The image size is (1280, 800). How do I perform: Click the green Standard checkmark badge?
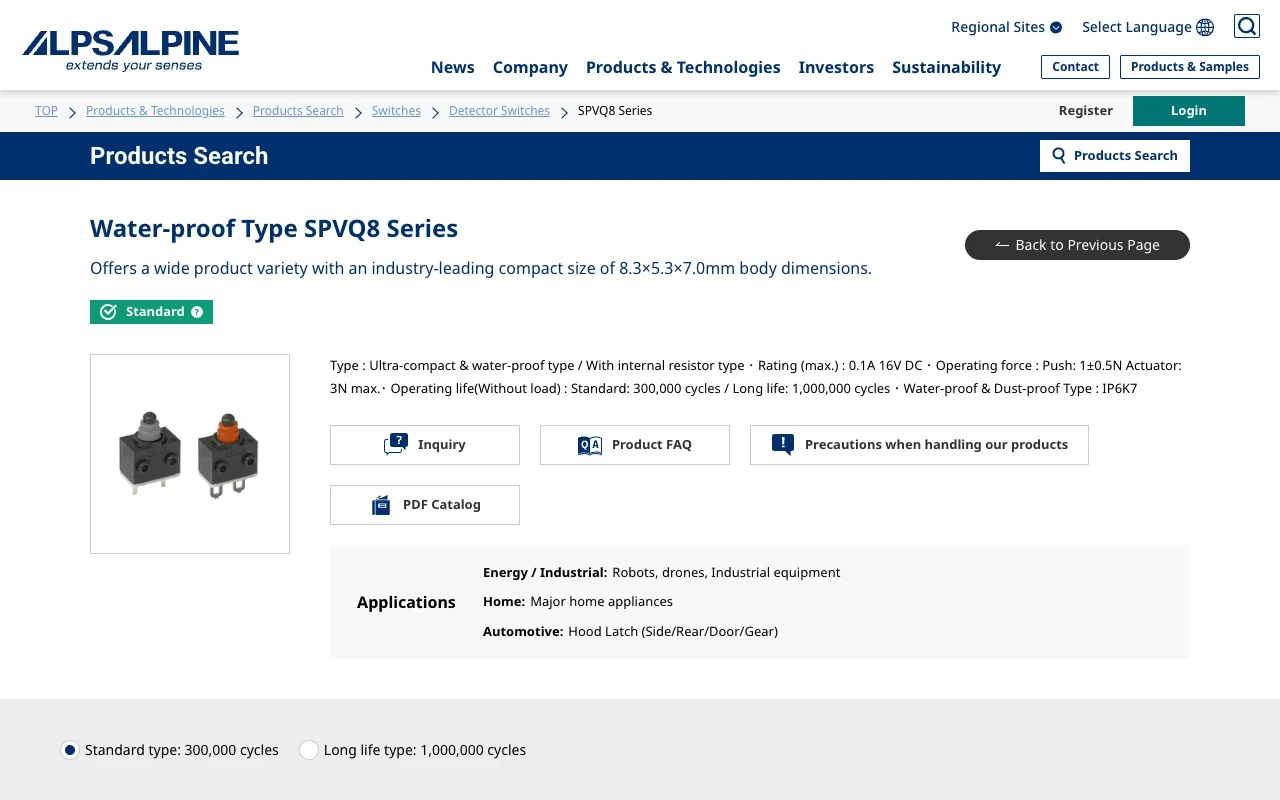pyautogui.click(x=151, y=312)
